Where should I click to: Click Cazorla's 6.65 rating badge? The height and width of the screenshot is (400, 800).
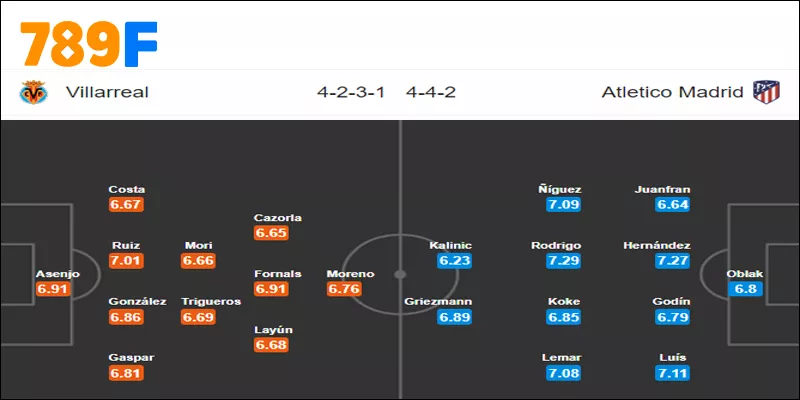[272, 233]
